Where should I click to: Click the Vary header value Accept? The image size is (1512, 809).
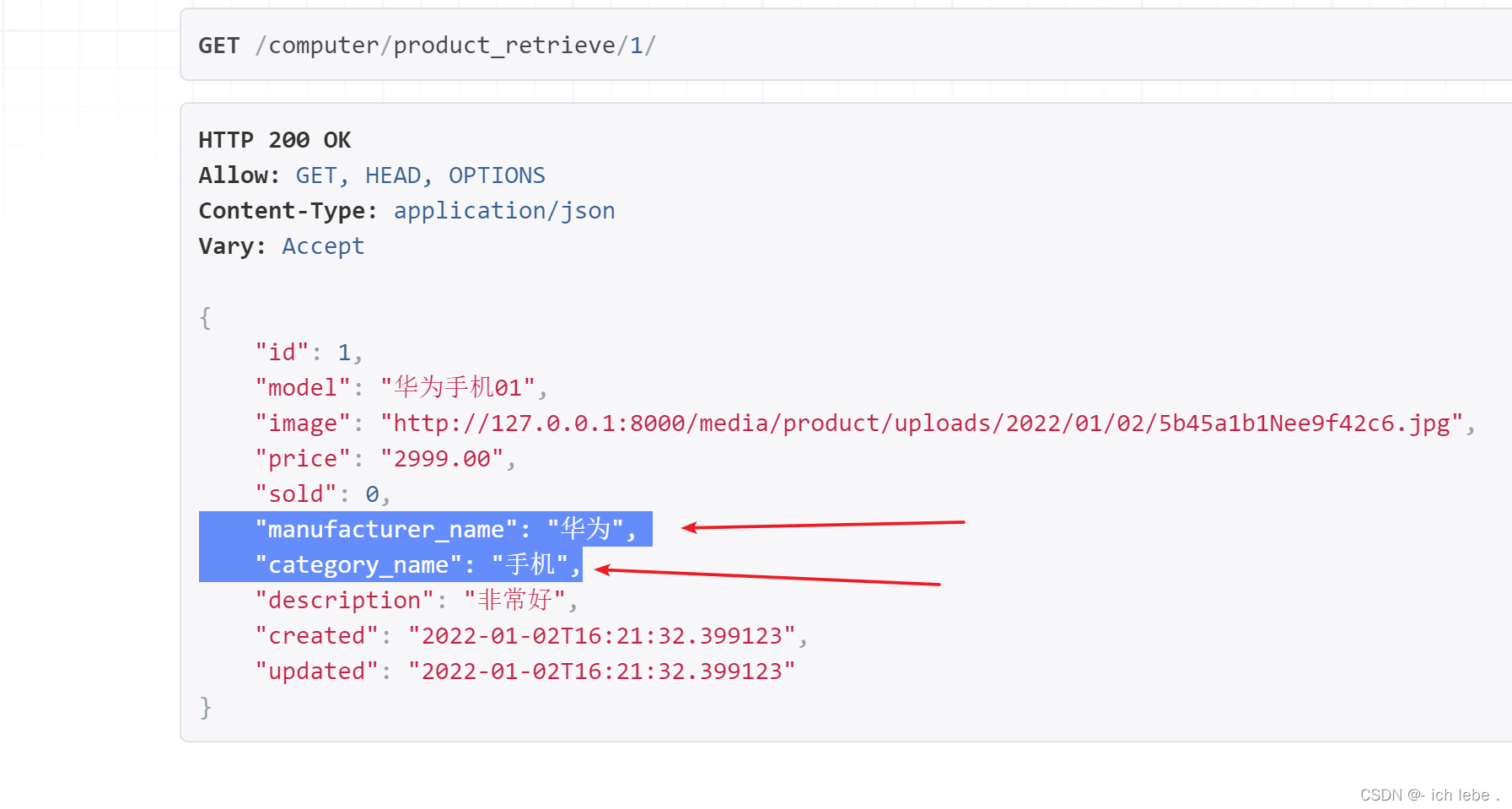point(323,246)
